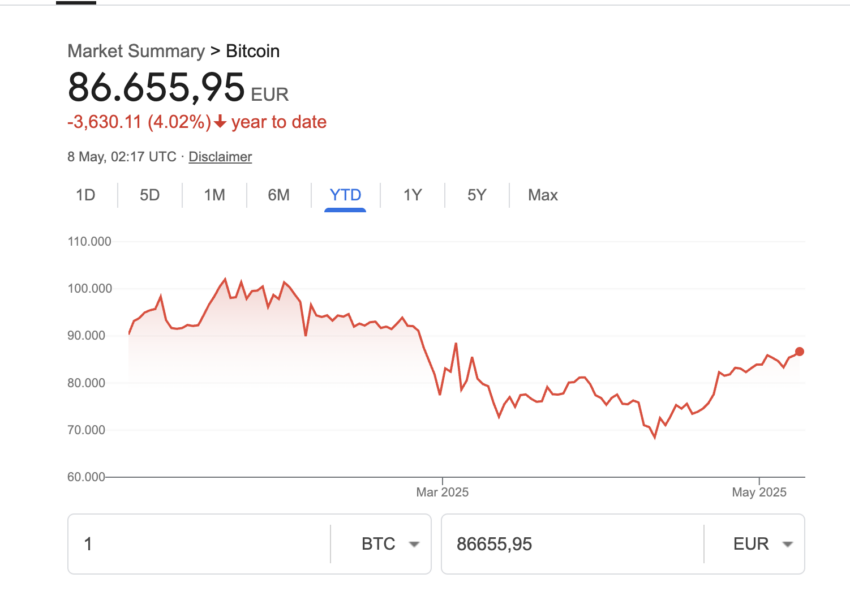Open the 1M chart range
850x591 pixels.
pyautogui.click(x=214, y=195)
